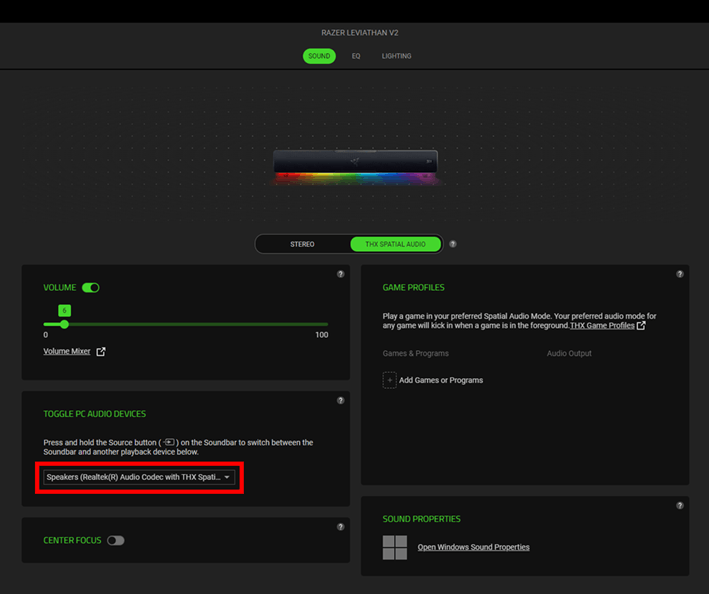Select THX Spatial Audio mode

[395, 244]
